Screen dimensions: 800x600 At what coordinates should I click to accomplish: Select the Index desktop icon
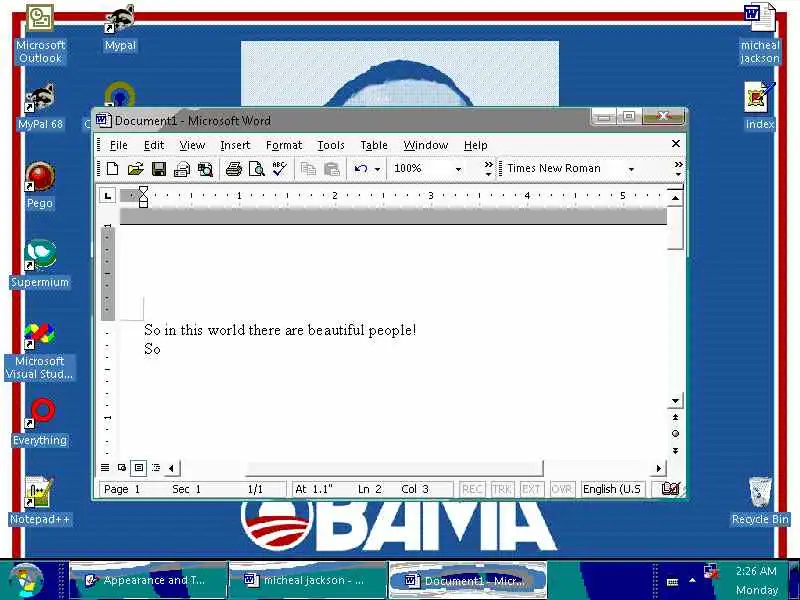click(760, 106)
